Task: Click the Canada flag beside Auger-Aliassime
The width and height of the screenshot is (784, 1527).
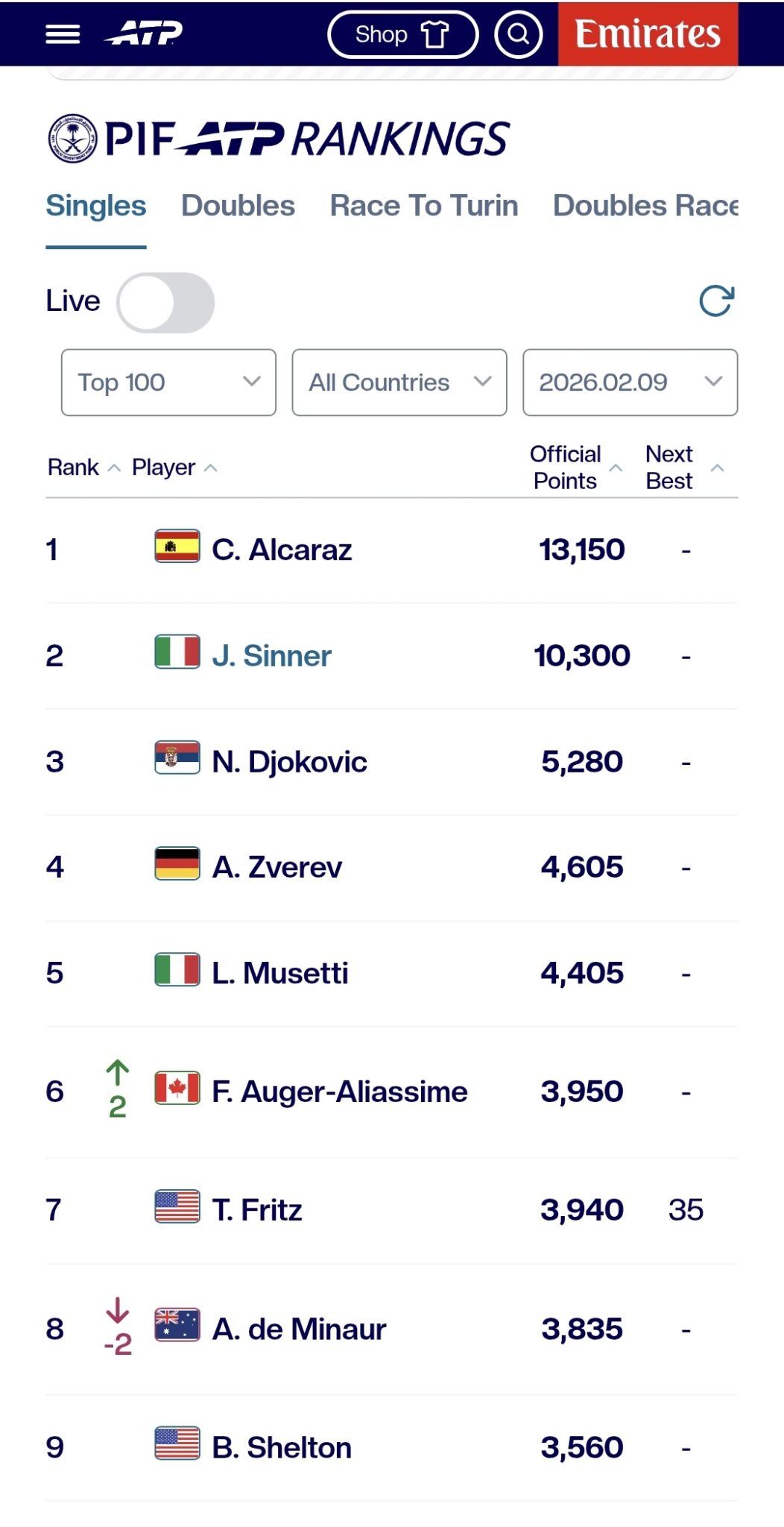Action: [x=177, y=1088]
